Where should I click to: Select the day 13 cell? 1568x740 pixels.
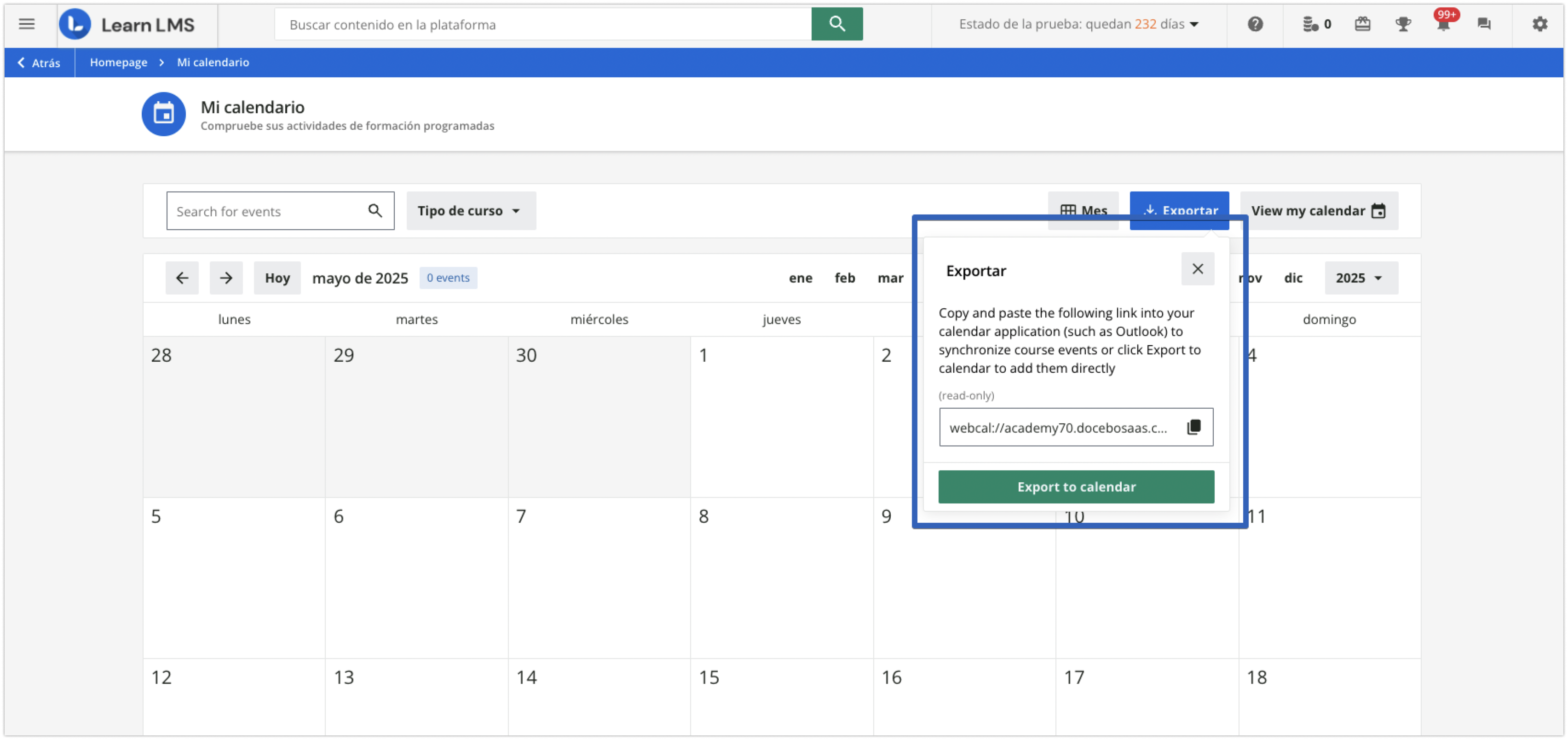click(416, 697)
